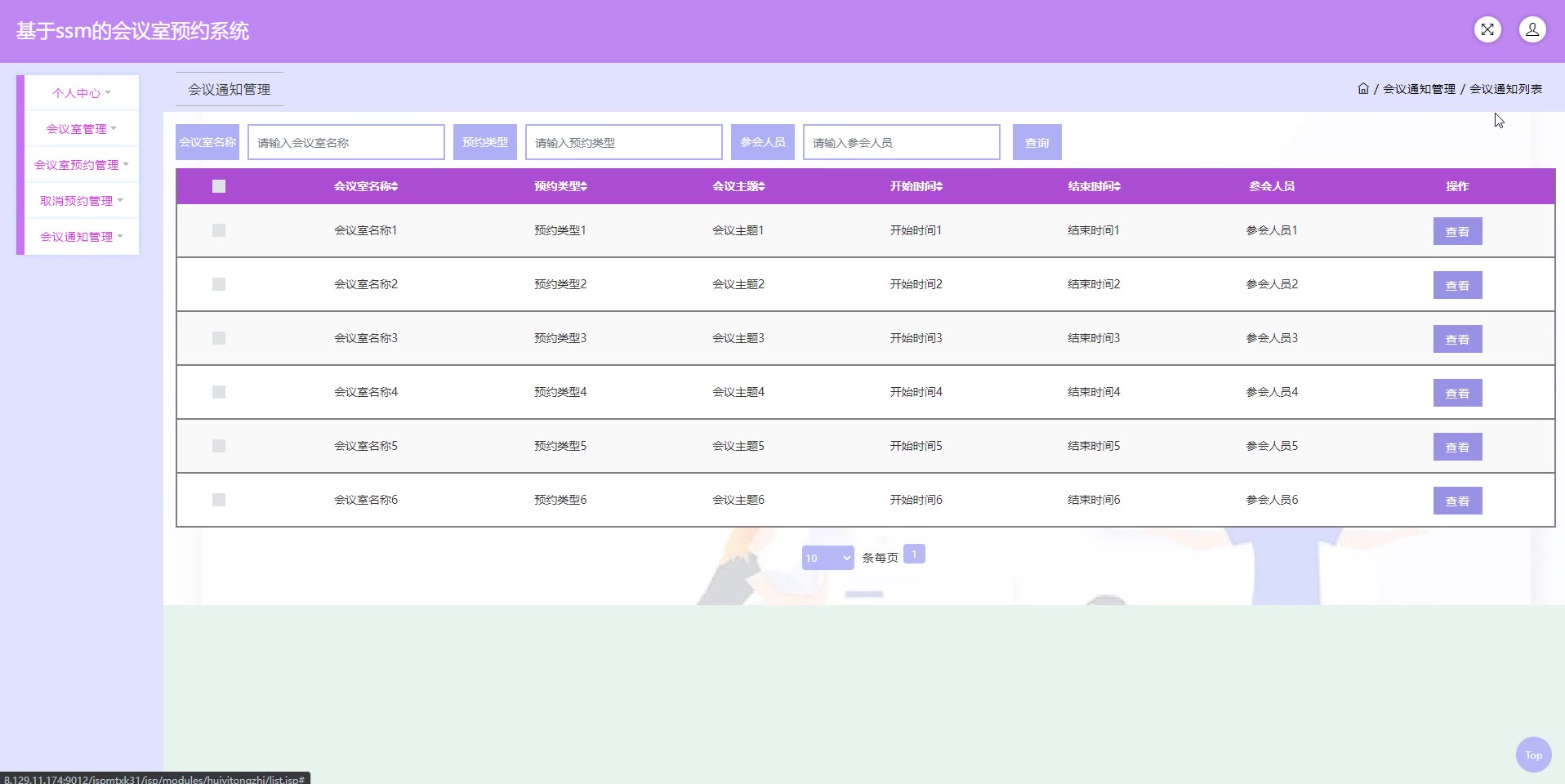View details for 会议室名称5 row
1565x784 pixels.
1457,447
